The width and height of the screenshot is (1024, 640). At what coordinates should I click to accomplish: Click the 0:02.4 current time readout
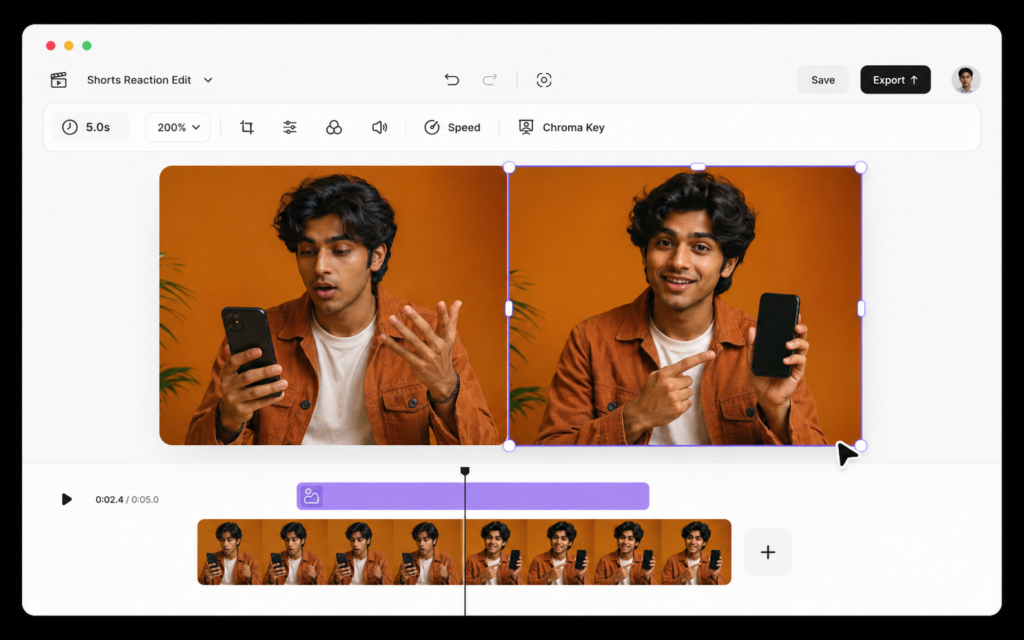pyautogui.click(x=109, y=500)
